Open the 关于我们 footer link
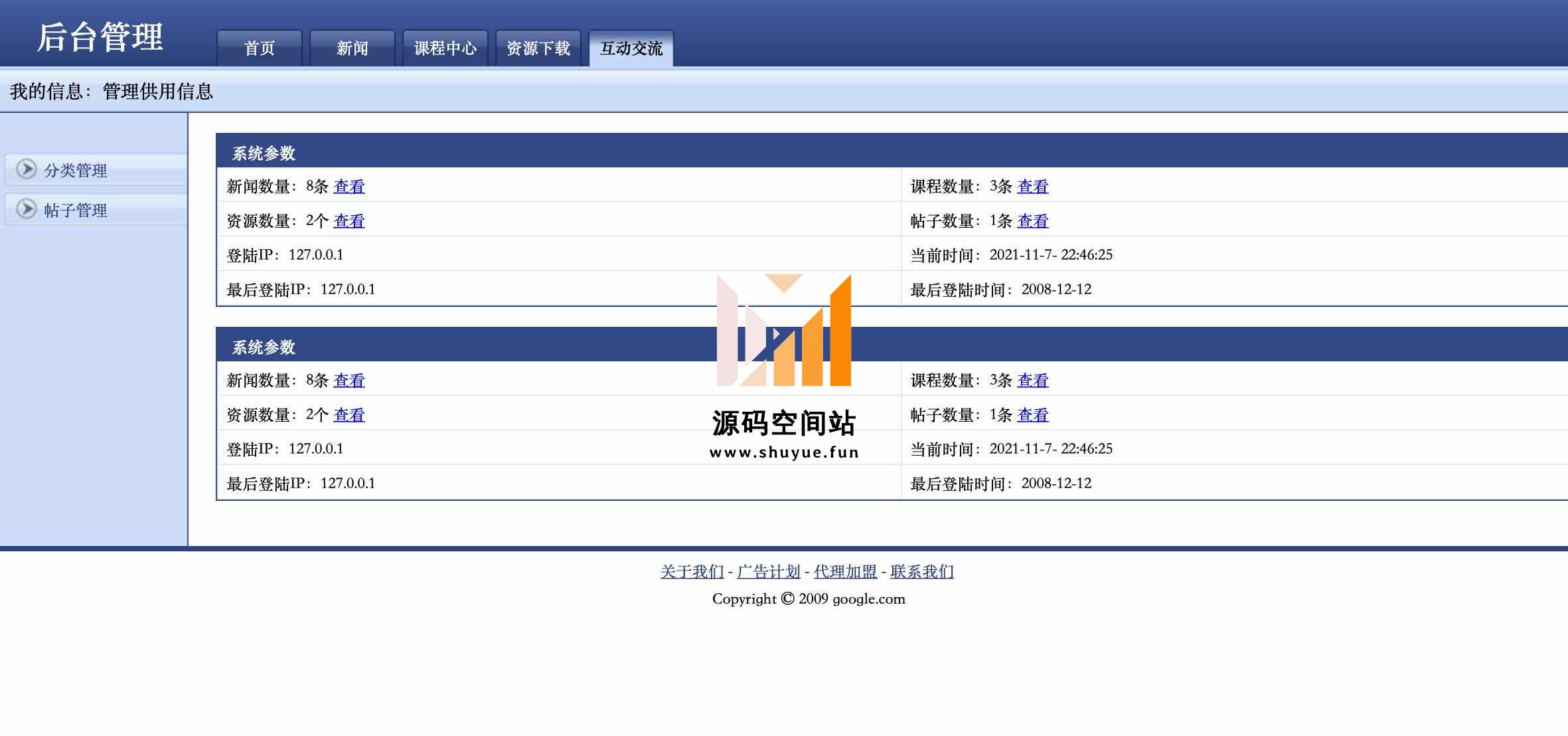 point(692,572)
